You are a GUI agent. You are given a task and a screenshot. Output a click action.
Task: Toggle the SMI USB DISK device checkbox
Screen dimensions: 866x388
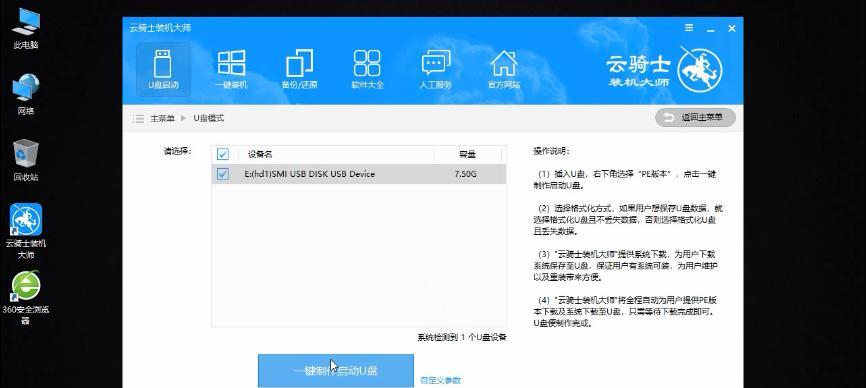tap(223, 174)
